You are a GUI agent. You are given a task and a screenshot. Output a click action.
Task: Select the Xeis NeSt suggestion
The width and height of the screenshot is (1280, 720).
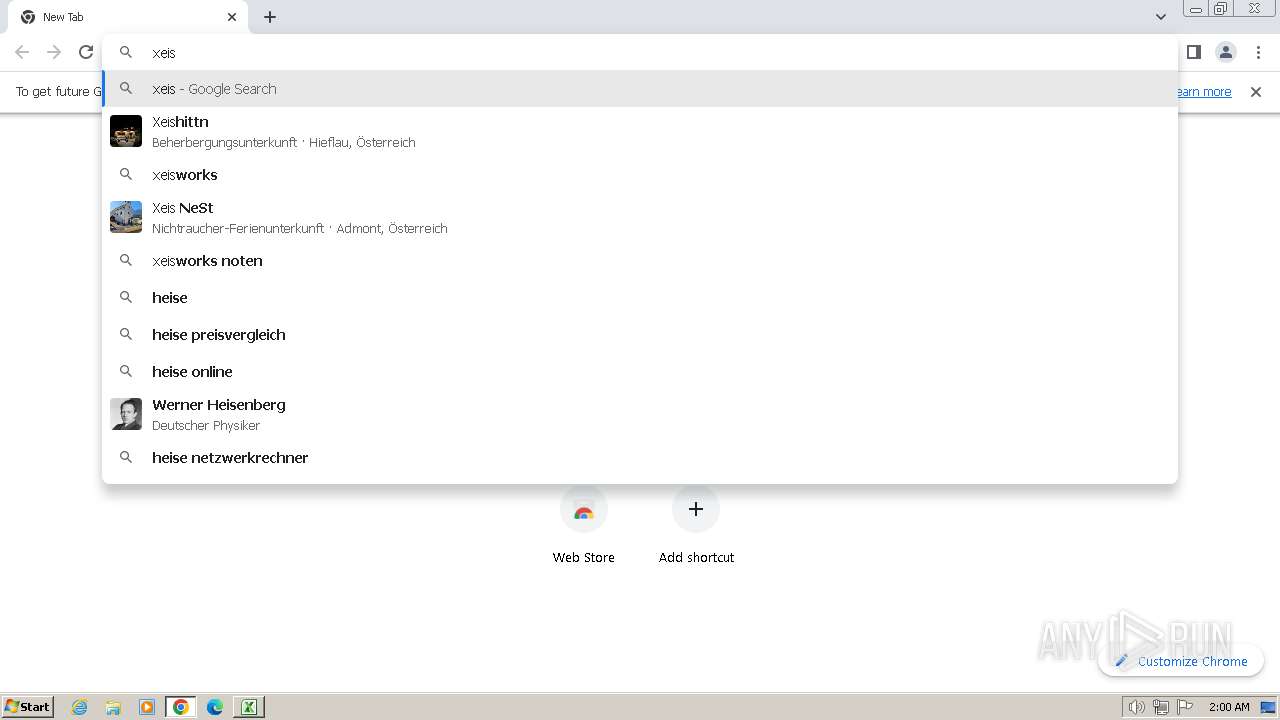pos(640,217)
